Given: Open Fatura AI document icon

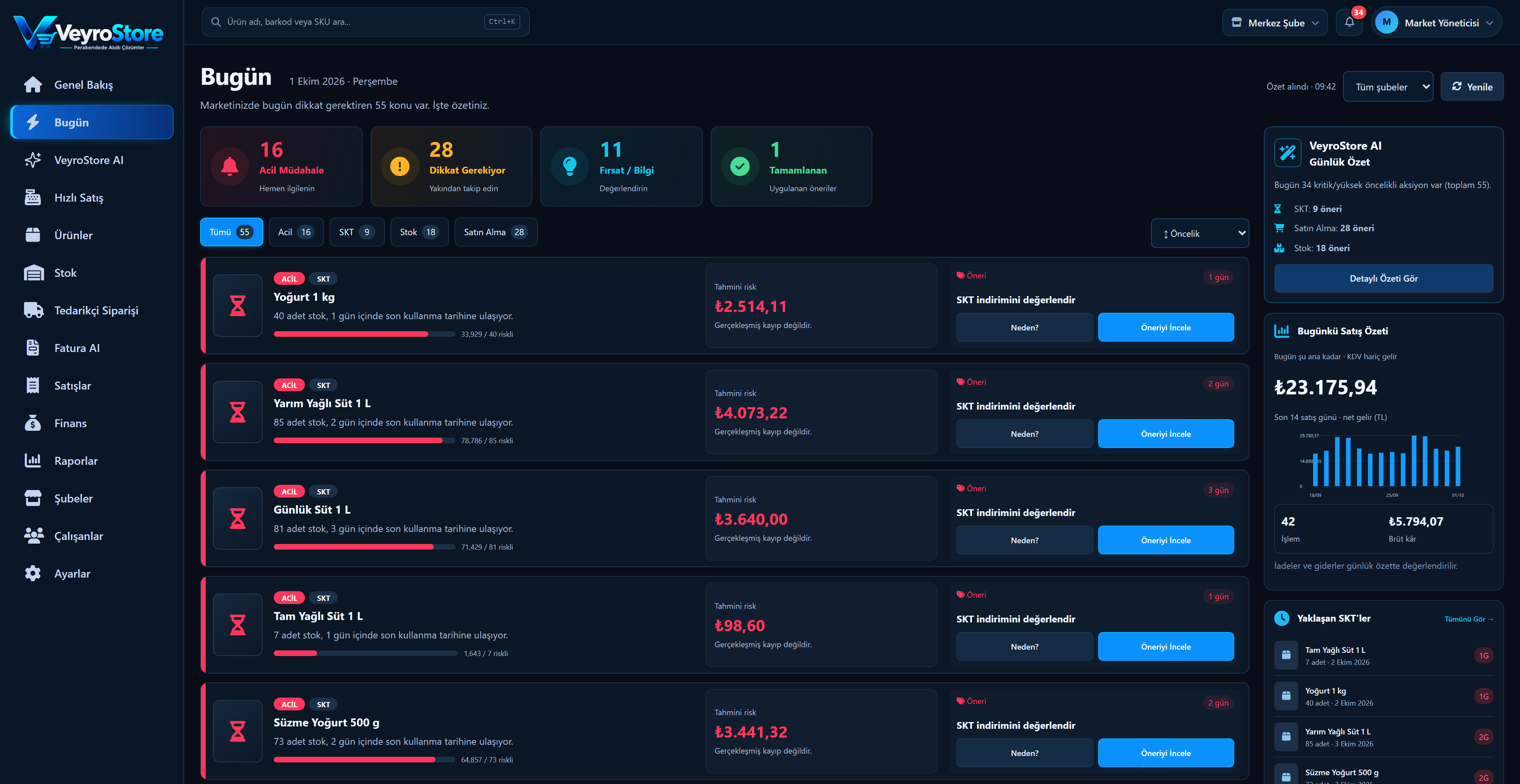Looking at the screenshot, I should [33, 348].
